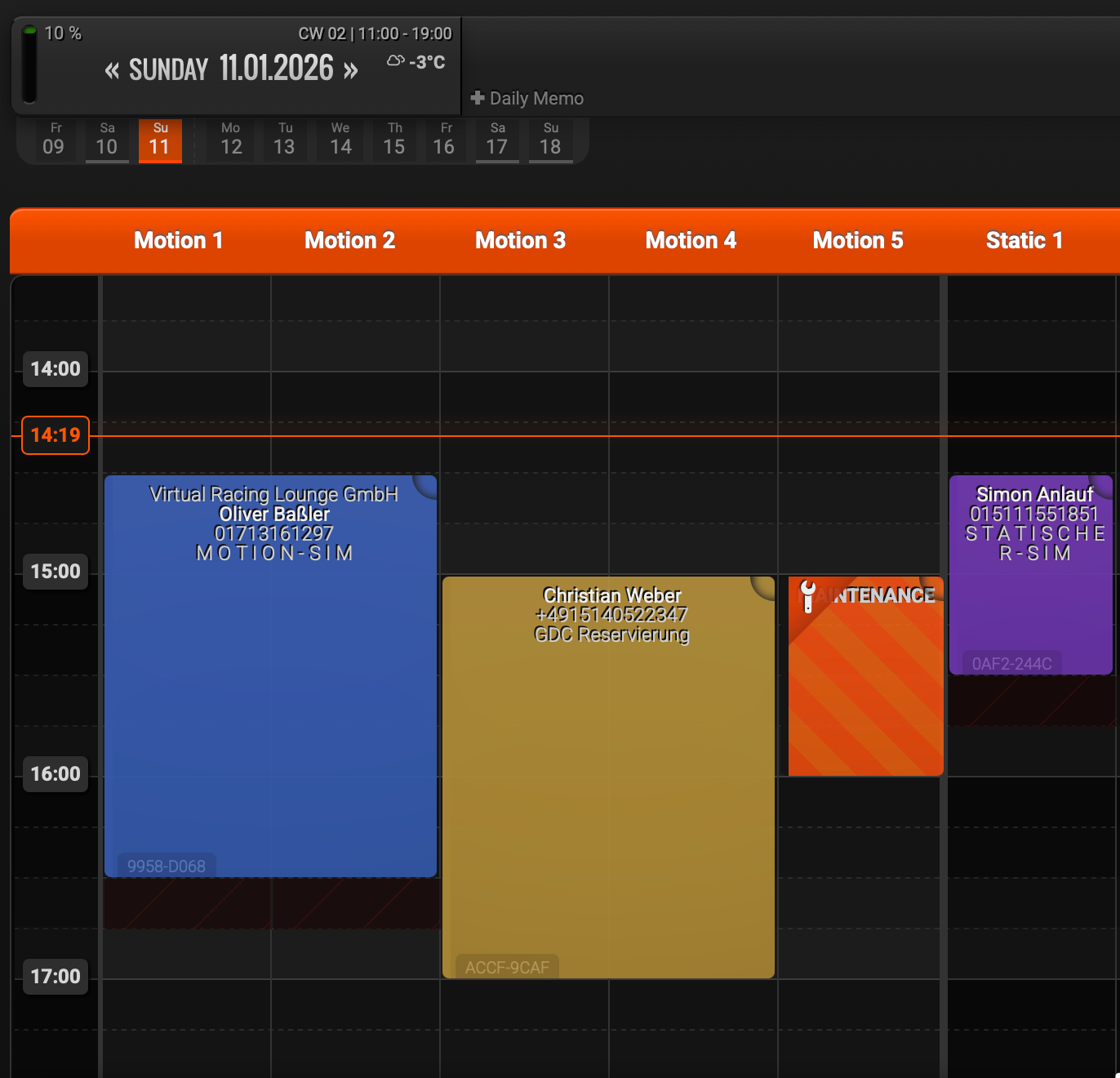Click the weather cloud icon
1120x1078 pixels.
(395, 61)
